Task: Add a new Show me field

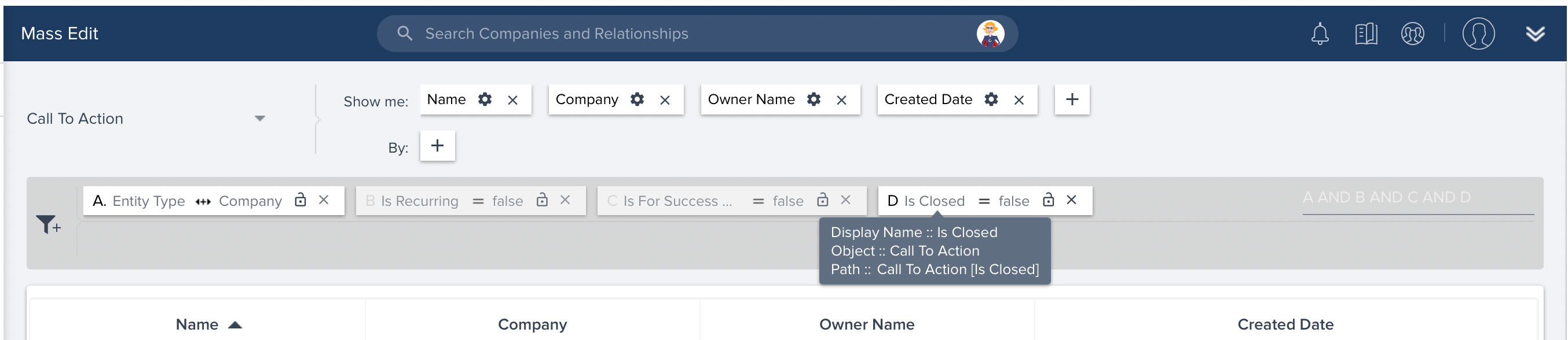Action: tap(1072, 99)
